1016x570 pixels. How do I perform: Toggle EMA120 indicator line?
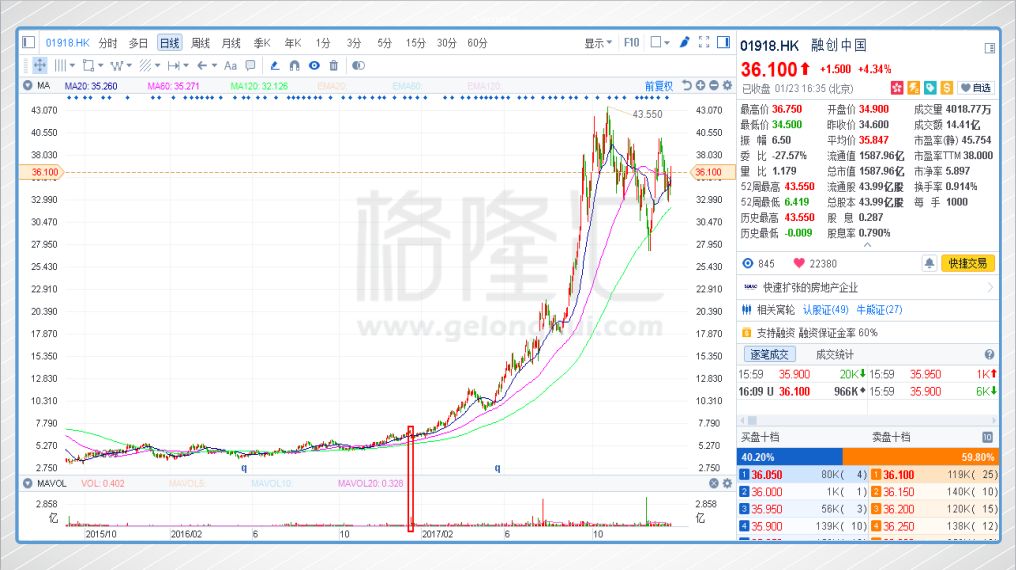click(x=486, y=86)
